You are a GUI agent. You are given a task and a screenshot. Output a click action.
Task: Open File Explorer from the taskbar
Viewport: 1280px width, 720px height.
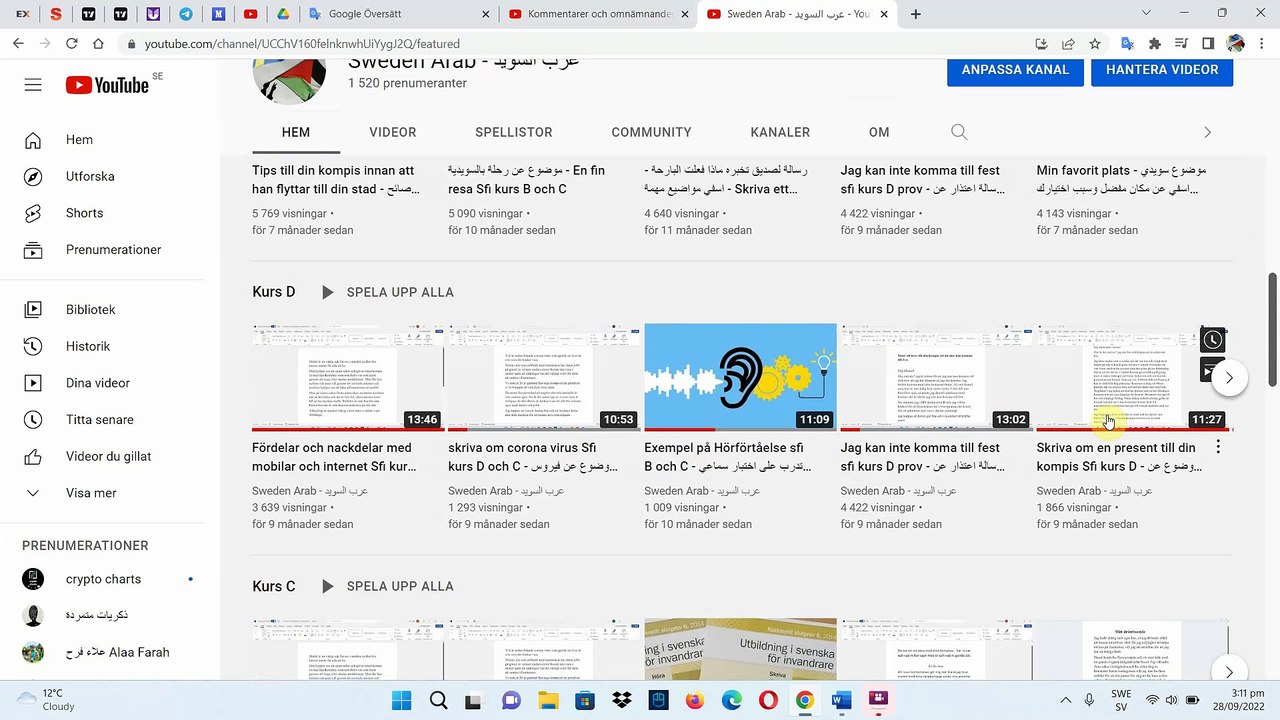(548, 700)
